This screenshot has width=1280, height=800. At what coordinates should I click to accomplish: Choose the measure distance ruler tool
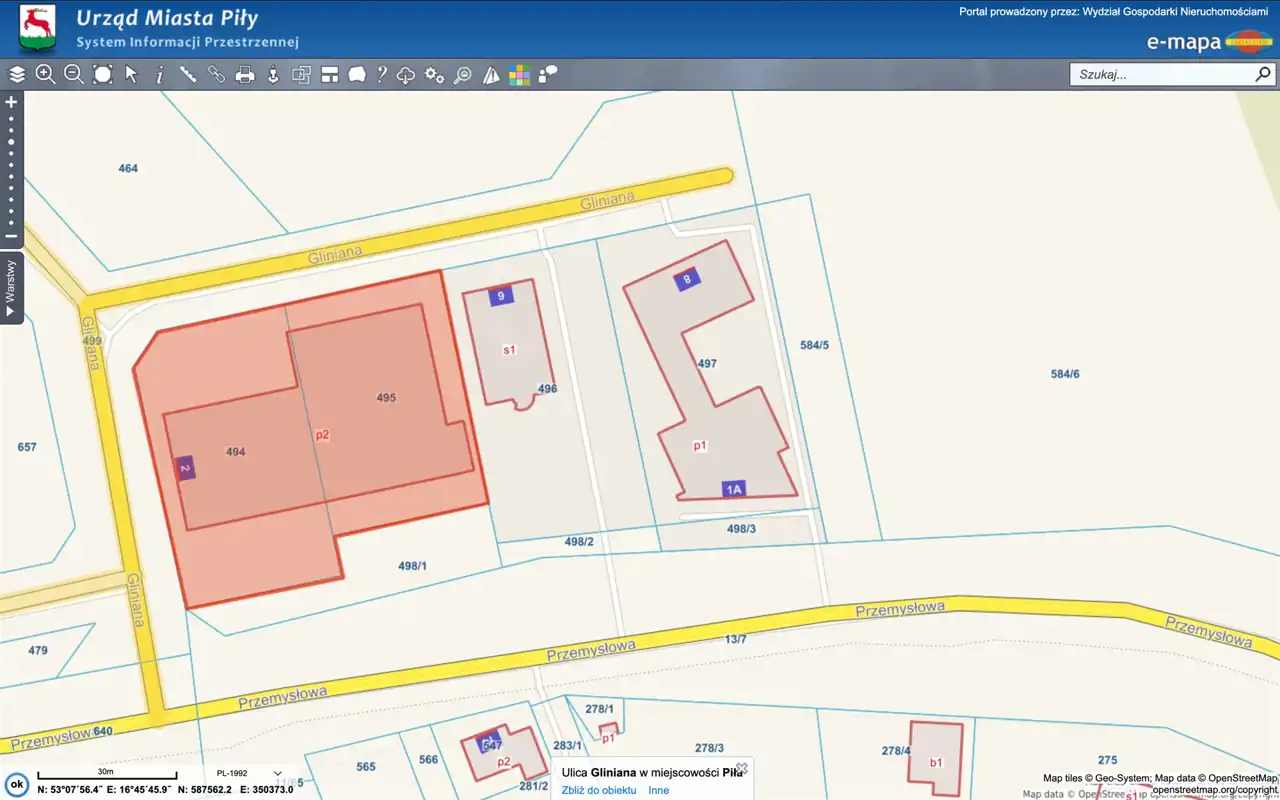tap(187, 75)
